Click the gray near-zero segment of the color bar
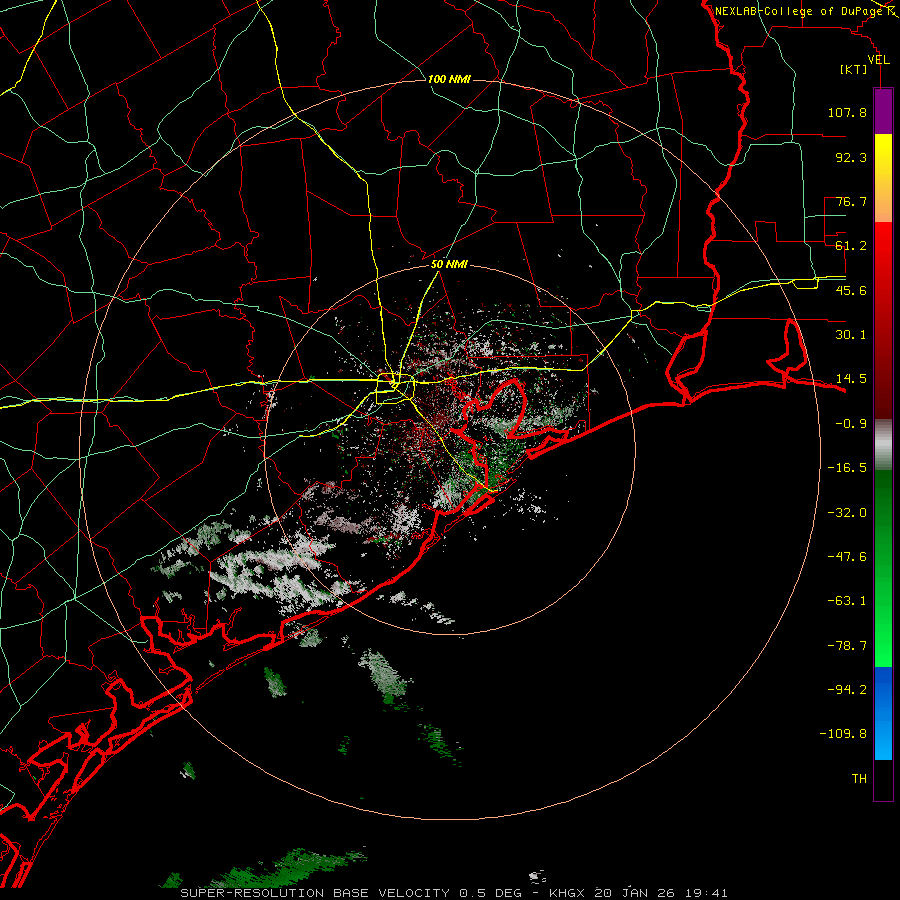 883,444
